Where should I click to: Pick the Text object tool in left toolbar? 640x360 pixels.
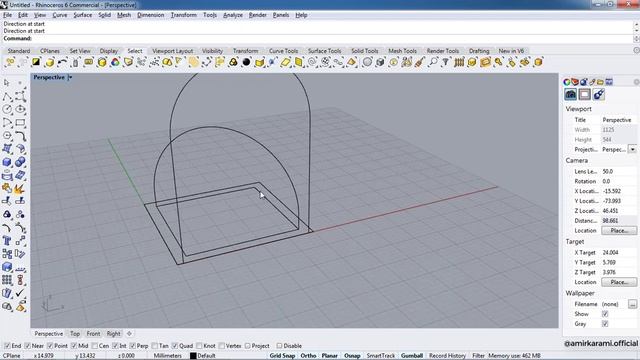[7, 240]
